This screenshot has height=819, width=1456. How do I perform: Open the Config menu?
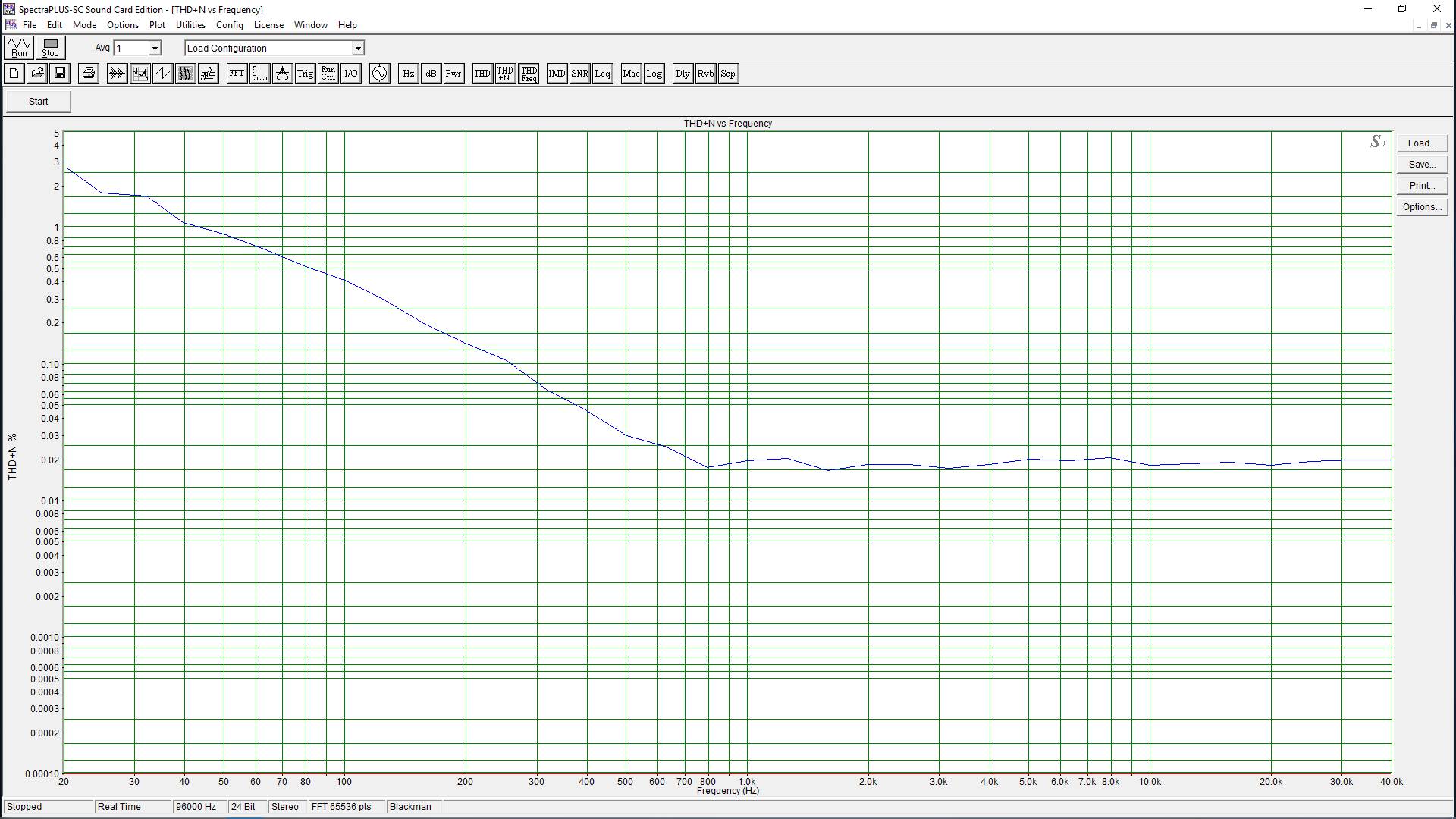point(229,25)
